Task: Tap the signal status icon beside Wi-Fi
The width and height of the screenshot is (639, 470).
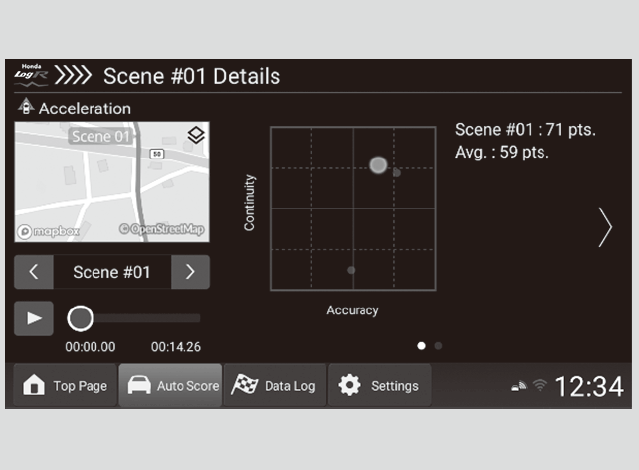Action: pos(518,386)
